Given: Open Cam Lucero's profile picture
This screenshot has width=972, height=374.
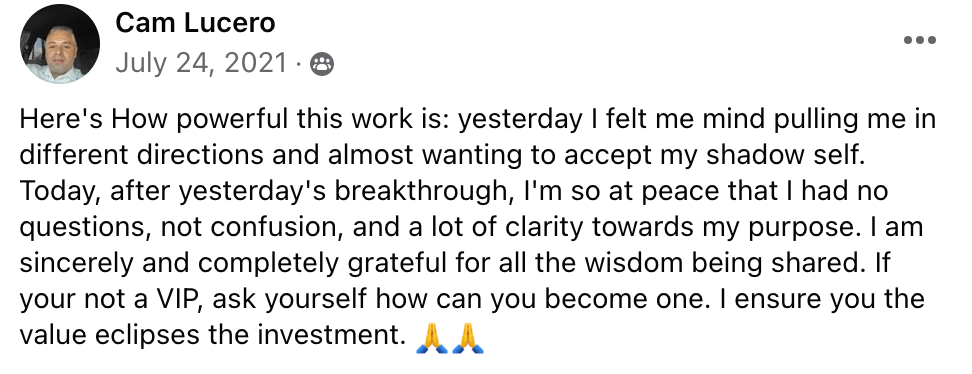Looking at the screenshot, I should [x=60, y=43].
